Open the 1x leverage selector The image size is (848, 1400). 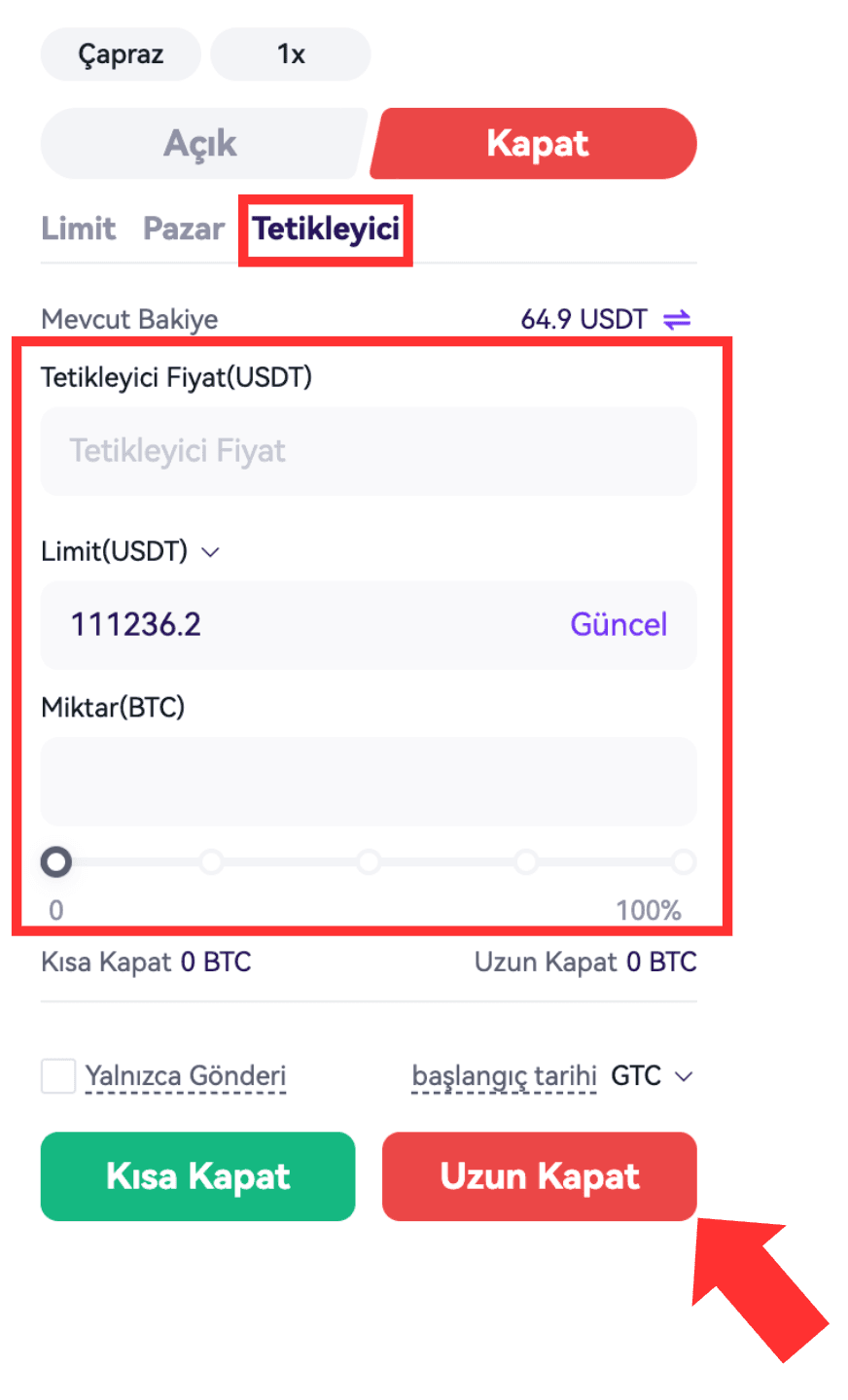click(x=291, y=54)
